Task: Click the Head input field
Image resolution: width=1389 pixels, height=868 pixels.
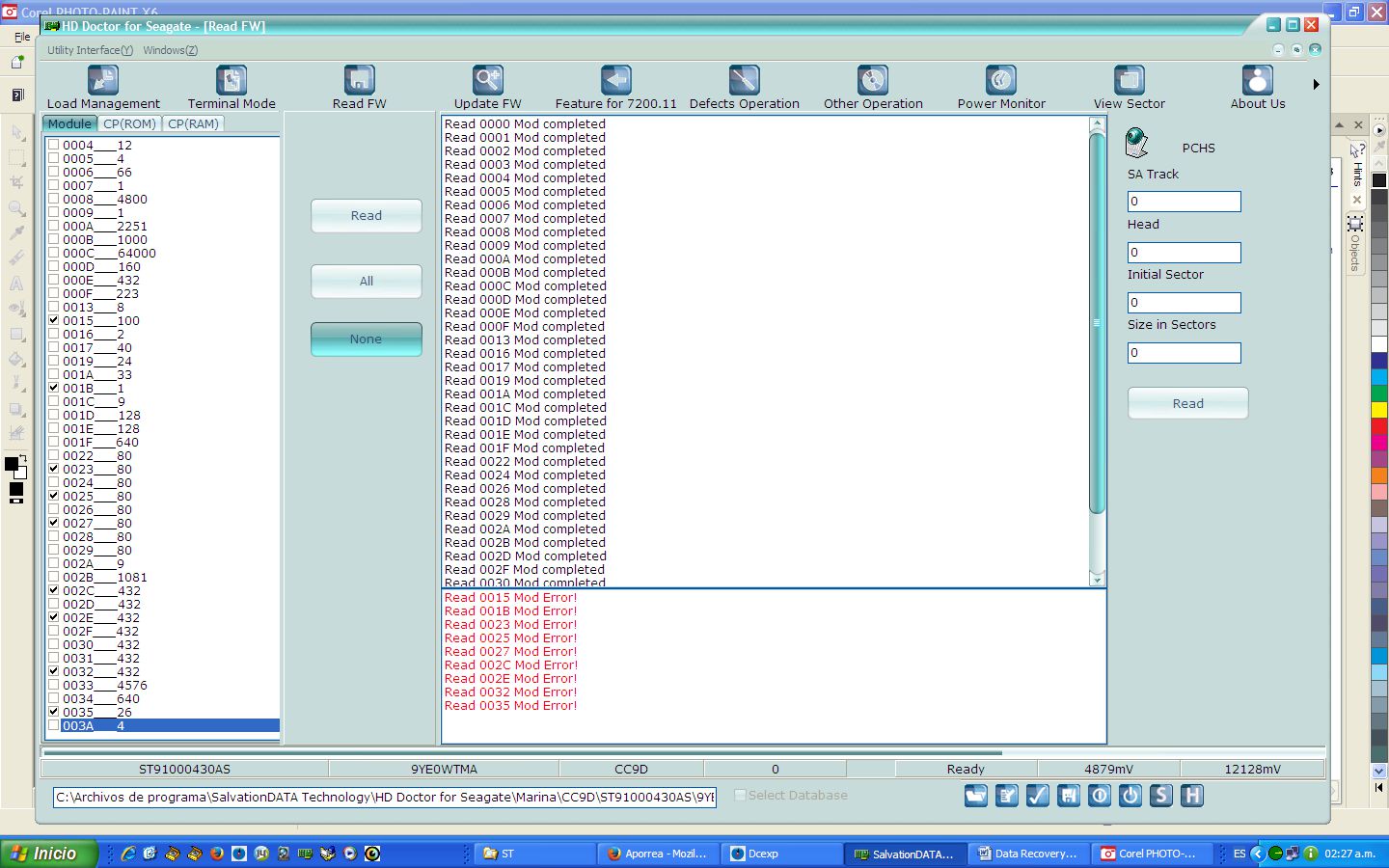Action: pos(1185,253)
